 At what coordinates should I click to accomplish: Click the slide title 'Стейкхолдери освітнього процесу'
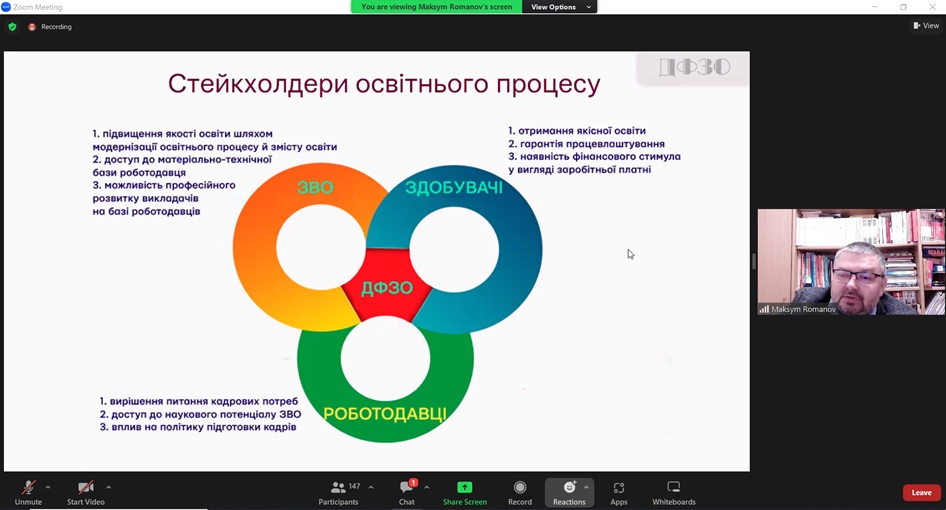[384, 84]
